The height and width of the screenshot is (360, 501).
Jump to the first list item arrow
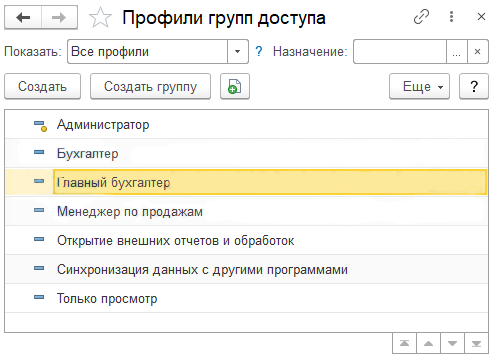404,343
